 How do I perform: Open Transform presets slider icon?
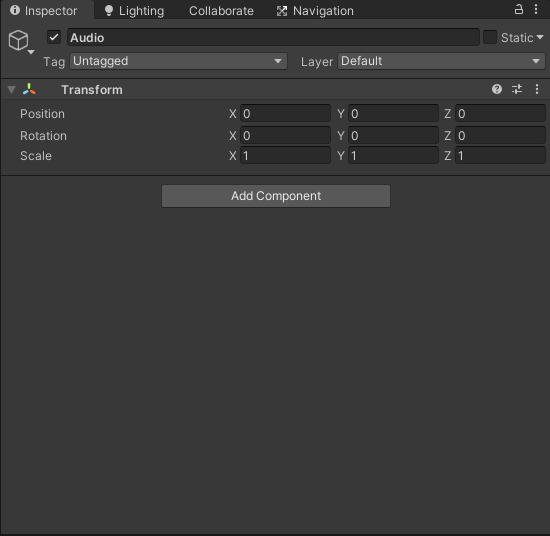pyautogui.click(x=517, y=89)
